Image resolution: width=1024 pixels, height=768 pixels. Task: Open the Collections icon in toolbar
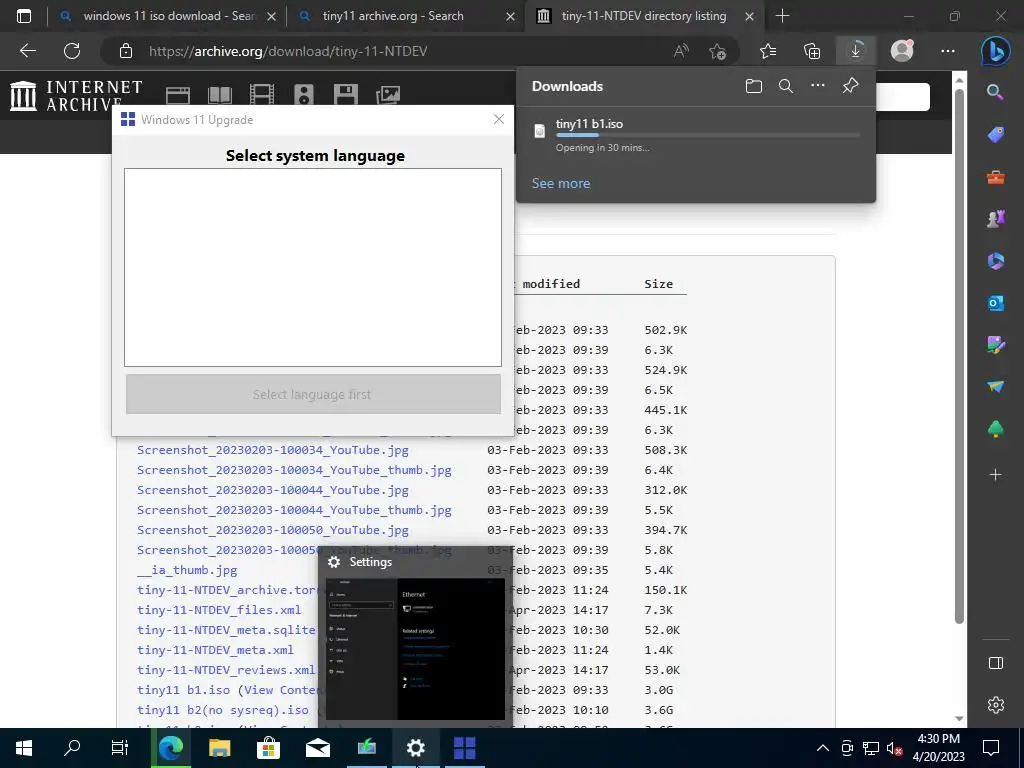tap(812, 51)
